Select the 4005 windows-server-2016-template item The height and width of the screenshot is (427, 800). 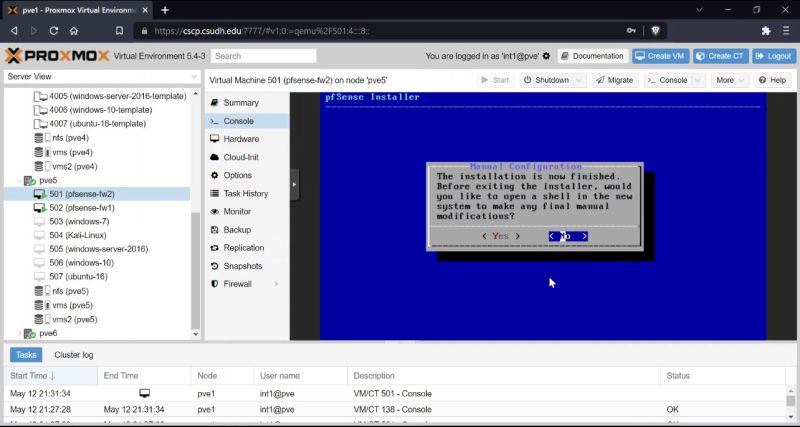point(110,96)
